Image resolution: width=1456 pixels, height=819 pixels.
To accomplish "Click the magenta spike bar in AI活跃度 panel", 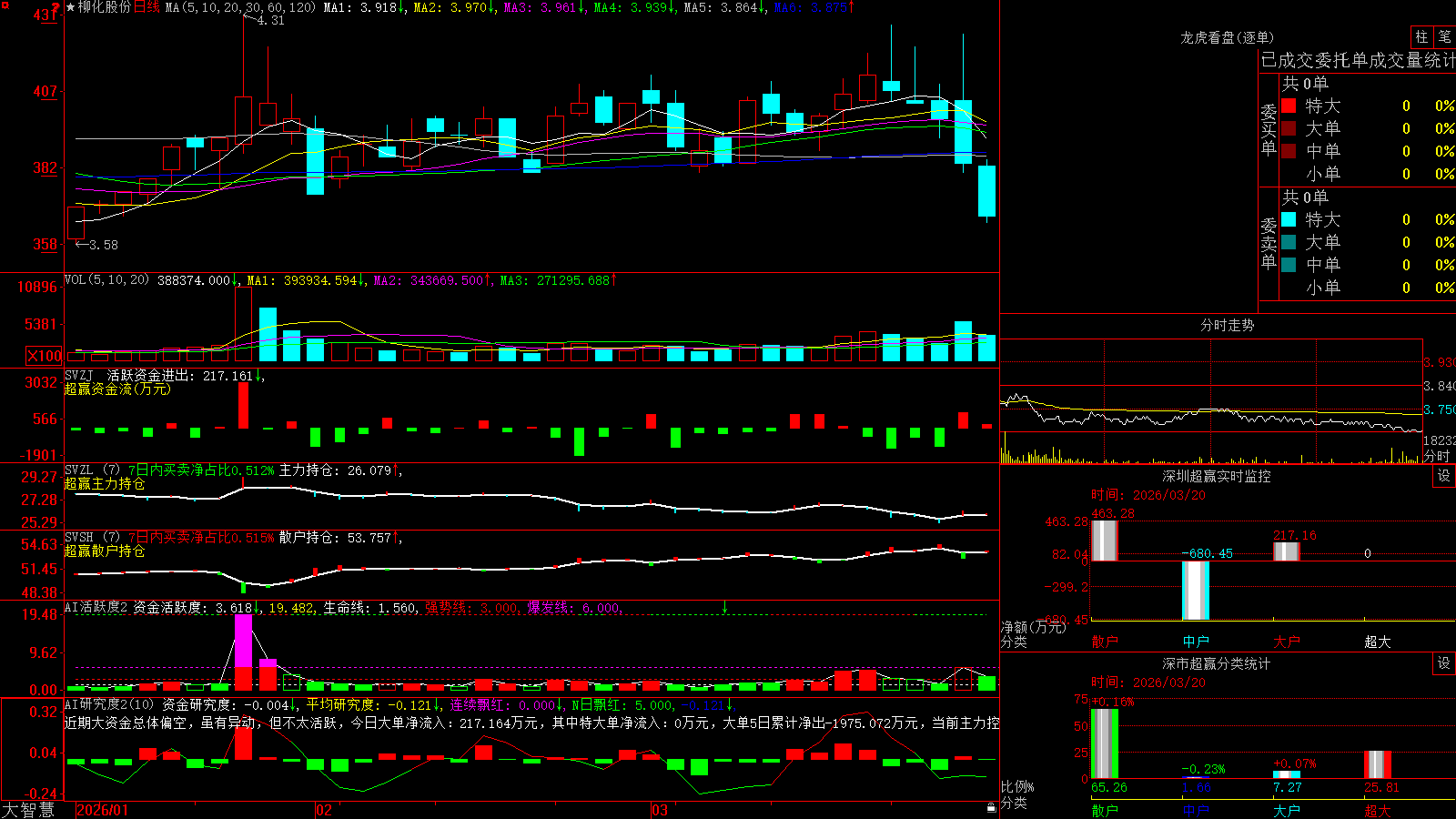I will (x=243, y=641).
